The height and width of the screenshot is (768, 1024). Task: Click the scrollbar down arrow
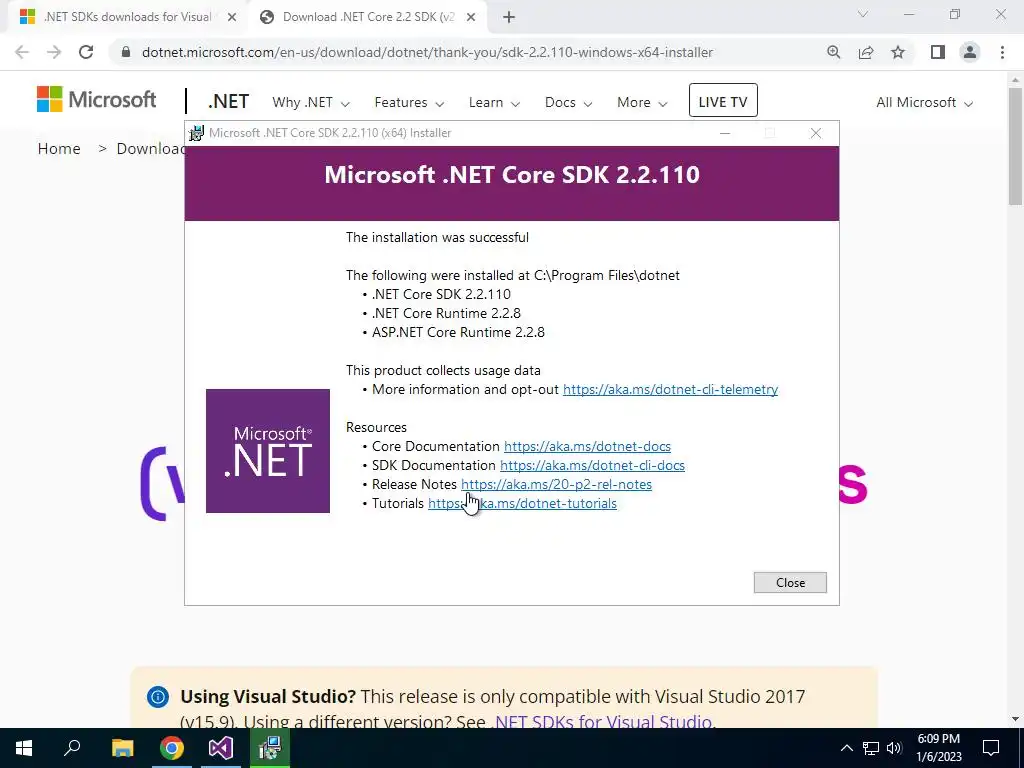(1015, 718)
